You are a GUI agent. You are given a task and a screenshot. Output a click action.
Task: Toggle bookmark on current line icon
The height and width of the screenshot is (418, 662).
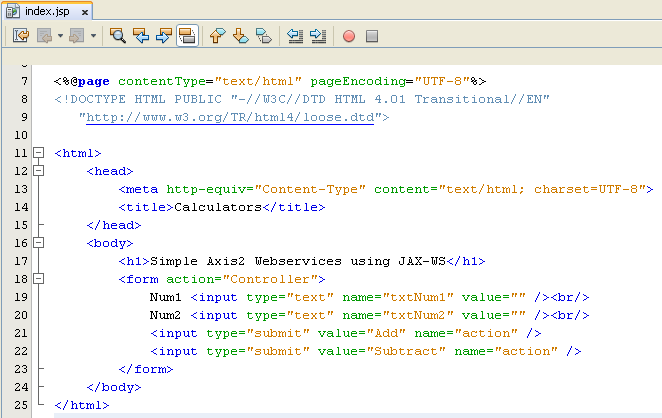pos(264,35)
